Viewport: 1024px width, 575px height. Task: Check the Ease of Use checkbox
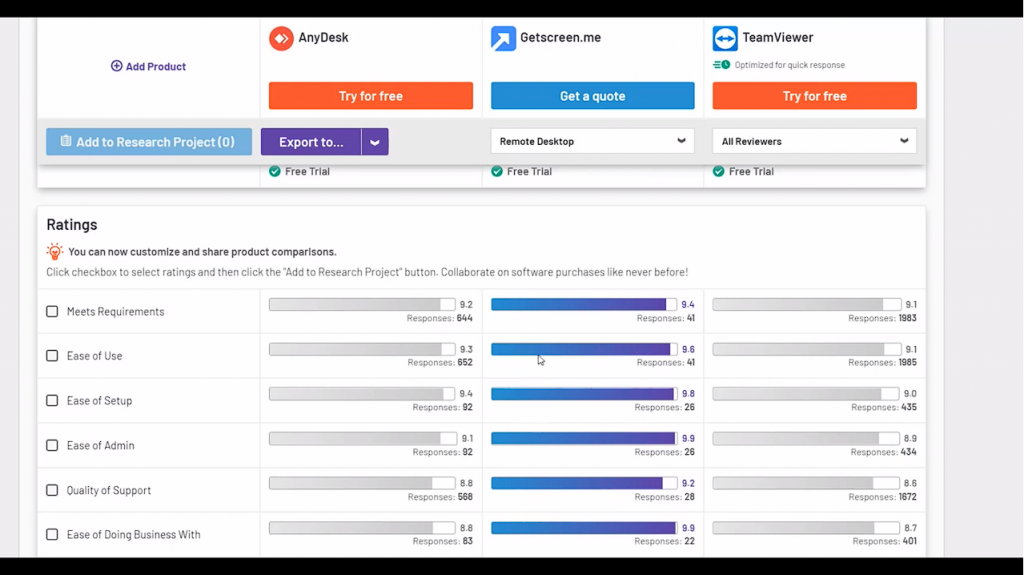pyautogui.click(x=52, y=356)
